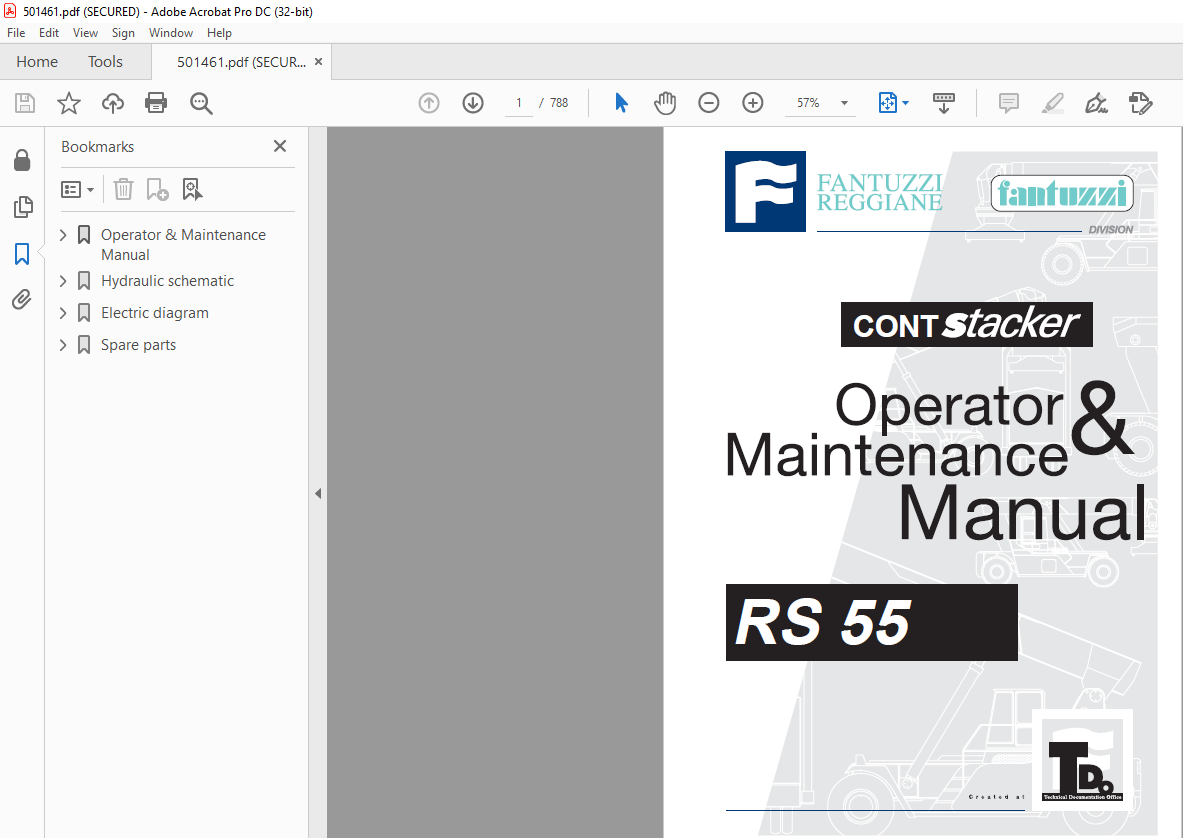Go to next page arrow
The width and height of the screenshot is (1183, 838).
473,103
